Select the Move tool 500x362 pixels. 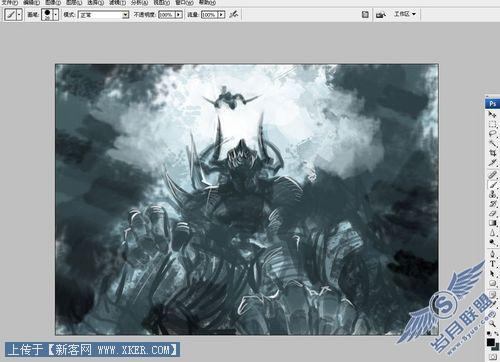click(x=492, y=115)
